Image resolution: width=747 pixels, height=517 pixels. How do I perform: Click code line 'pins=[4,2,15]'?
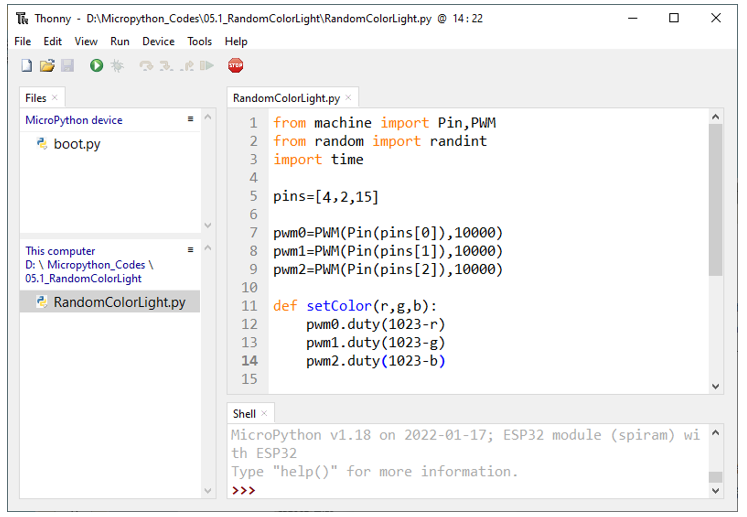click(x=326, y=196)
